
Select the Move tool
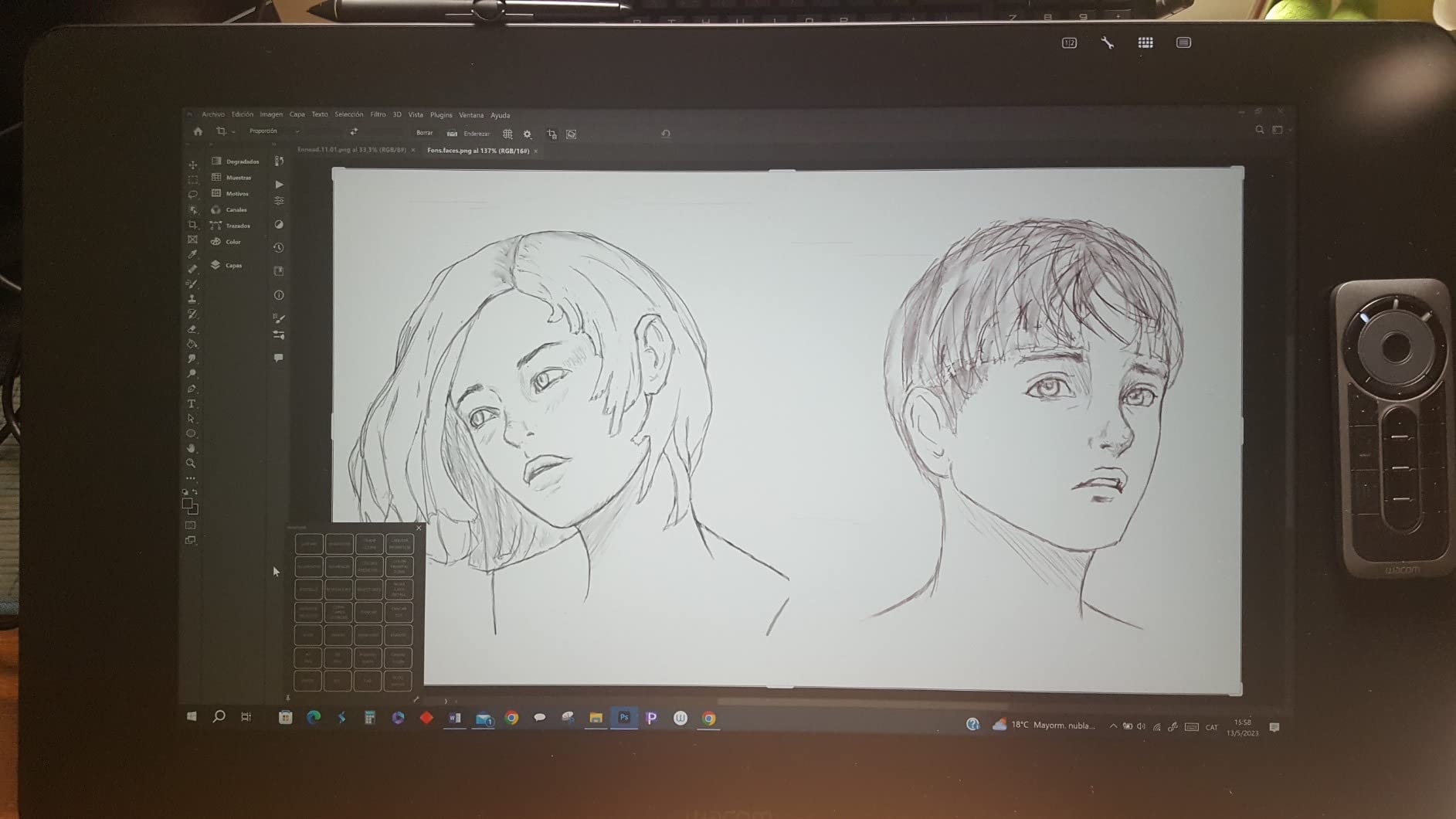pos(192,165)
